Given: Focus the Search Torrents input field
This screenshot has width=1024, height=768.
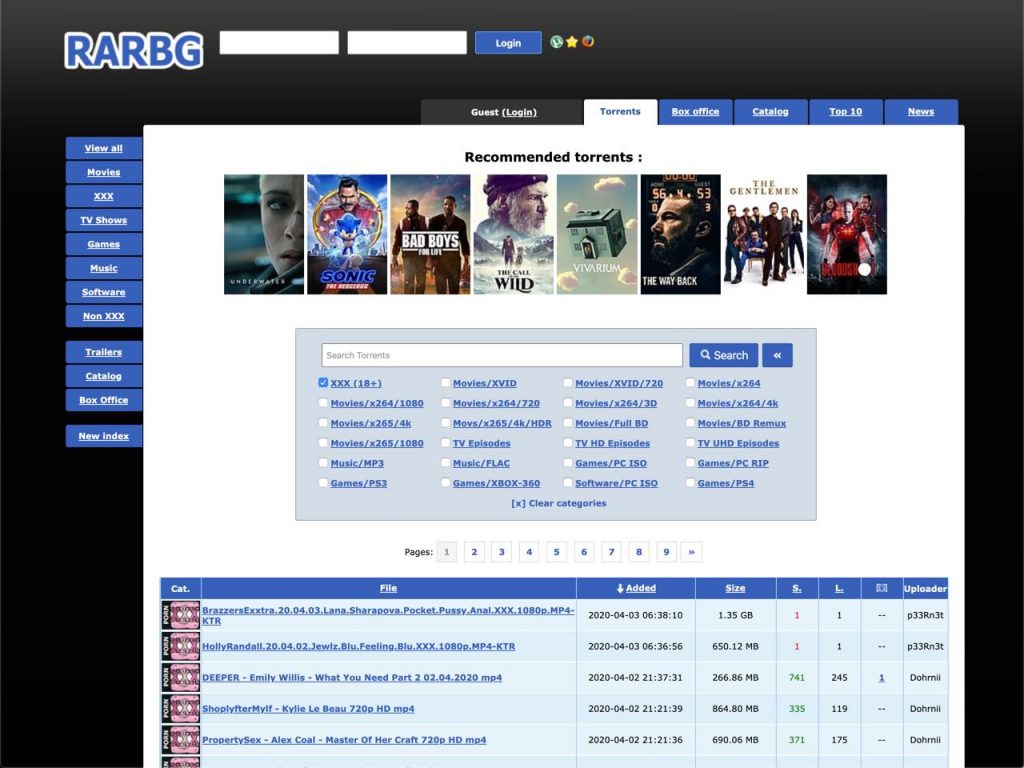Looking at the screenshot, I should [x=502, y=355].
